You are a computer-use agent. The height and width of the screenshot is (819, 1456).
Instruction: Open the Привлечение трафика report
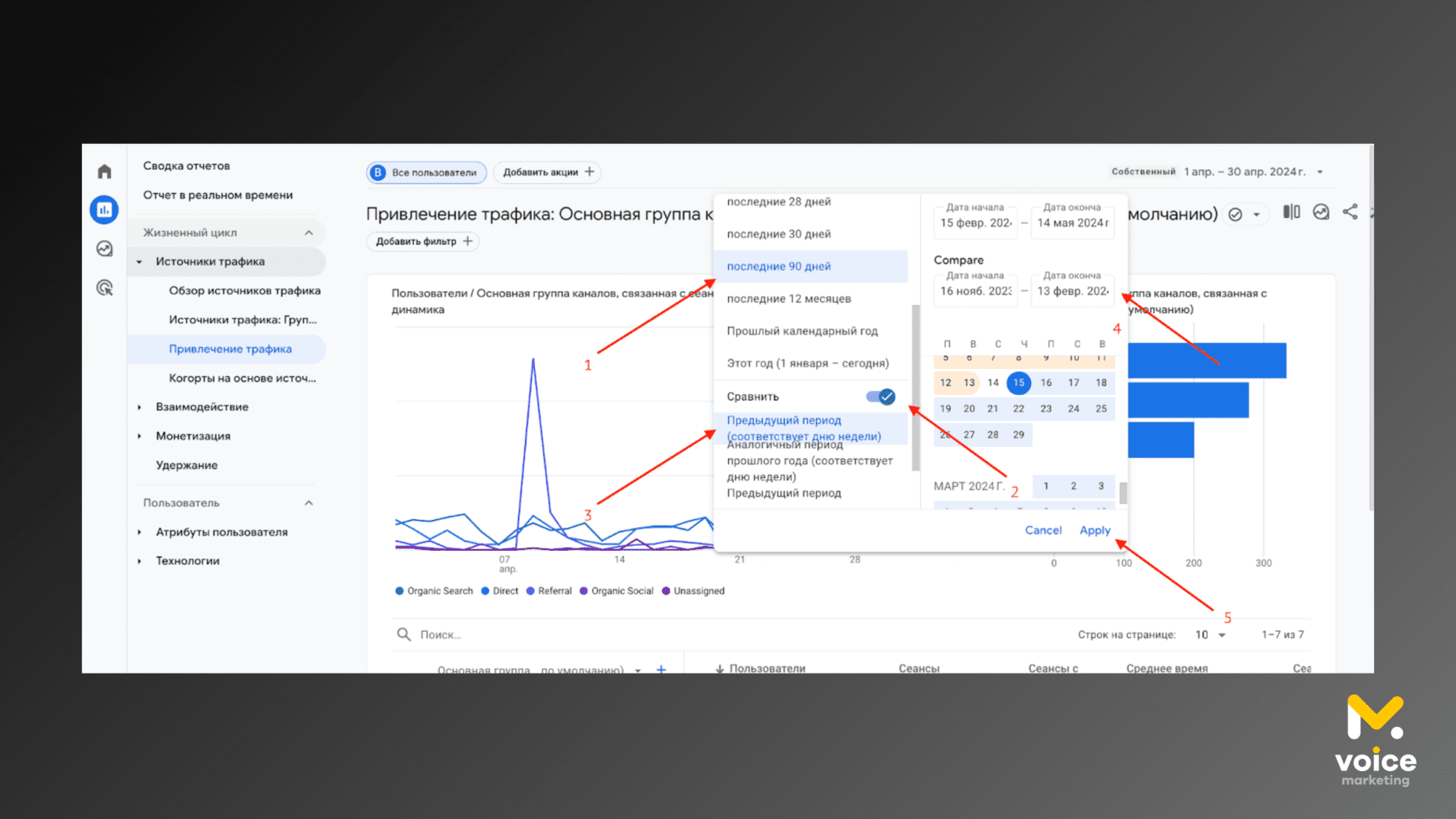(228, 349)
